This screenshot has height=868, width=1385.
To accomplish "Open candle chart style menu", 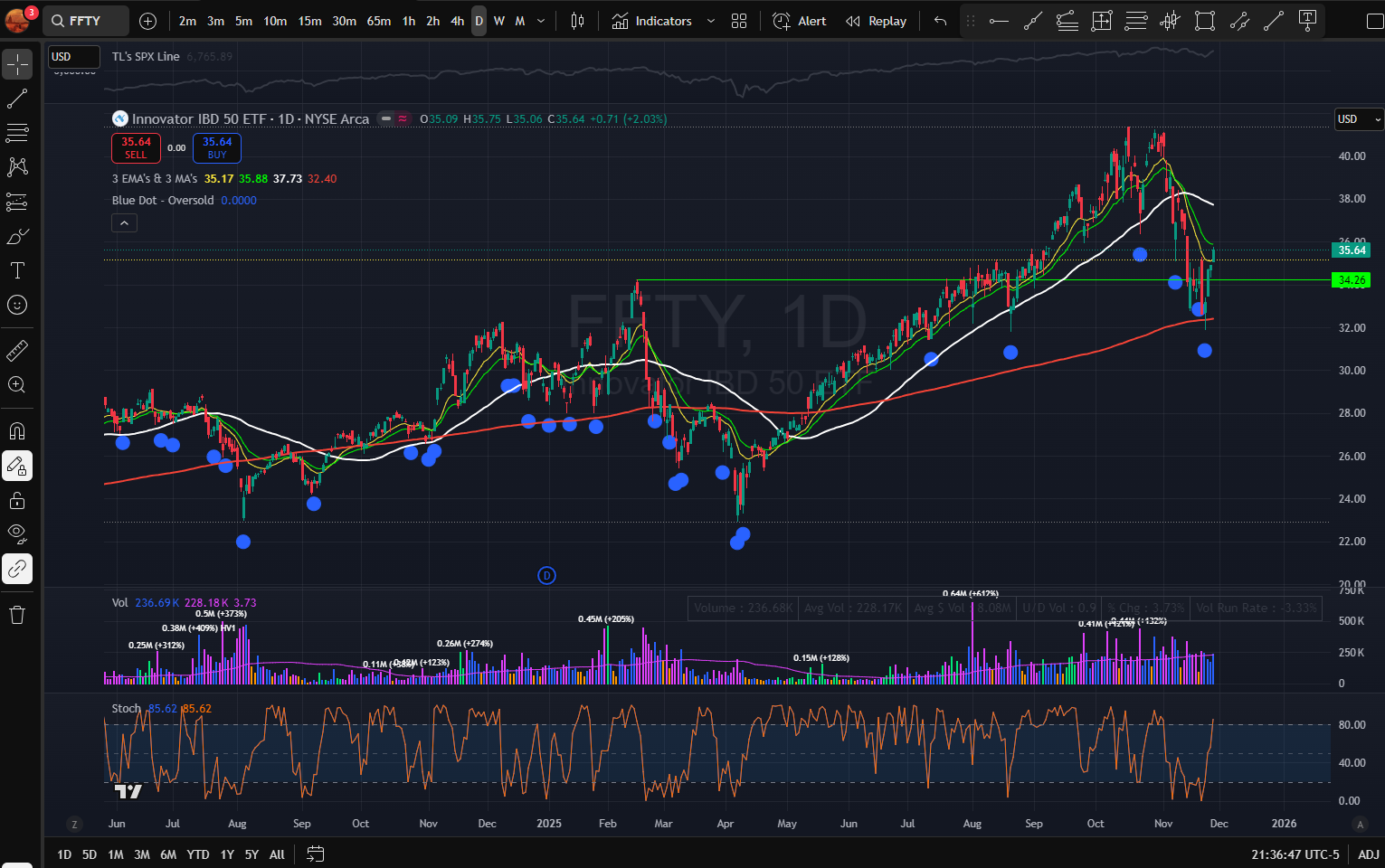I will click(577, 21).
